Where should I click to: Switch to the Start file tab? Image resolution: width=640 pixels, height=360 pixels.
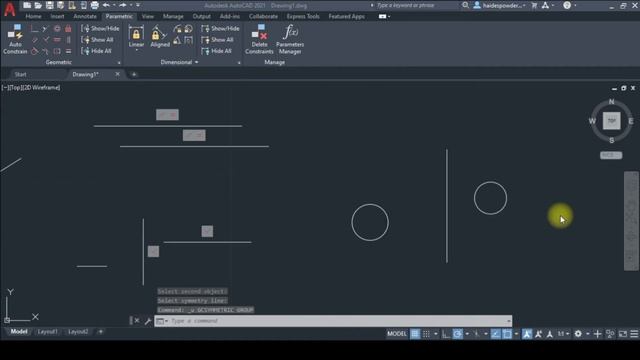click(20, 74)
